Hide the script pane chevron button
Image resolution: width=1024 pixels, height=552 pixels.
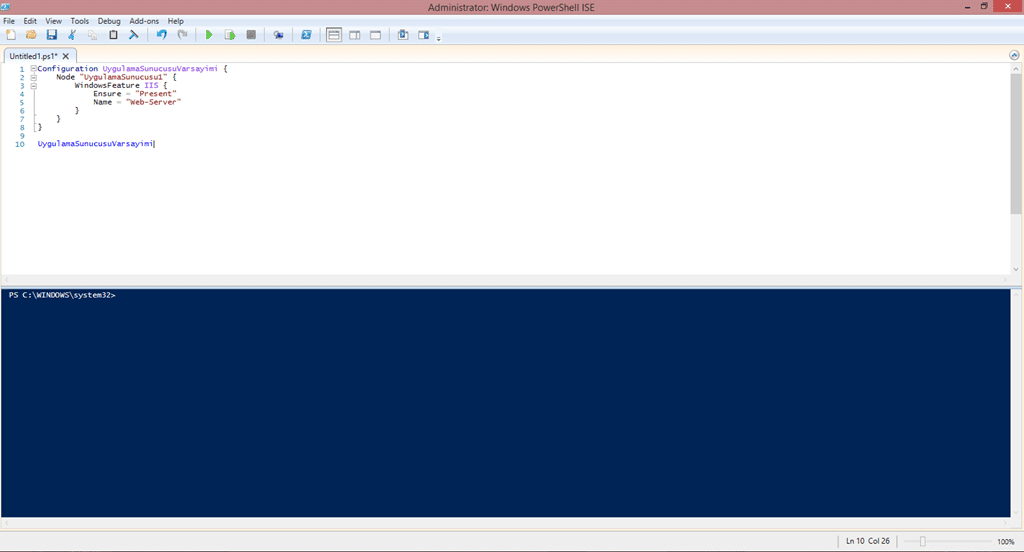tap(1014, 56)
